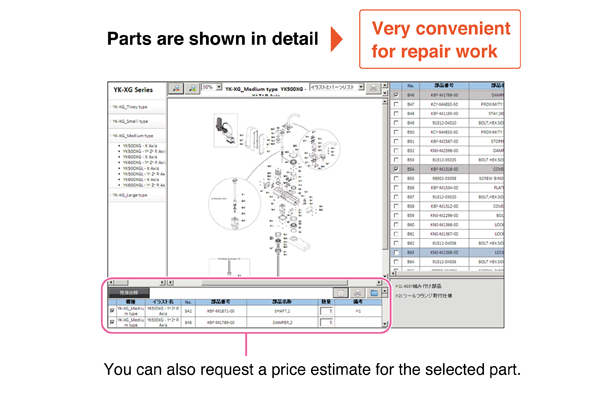Uncheck estimate row 846 DAMPER,2 checkbox
The image size is (598, 393).
(112, 322)
